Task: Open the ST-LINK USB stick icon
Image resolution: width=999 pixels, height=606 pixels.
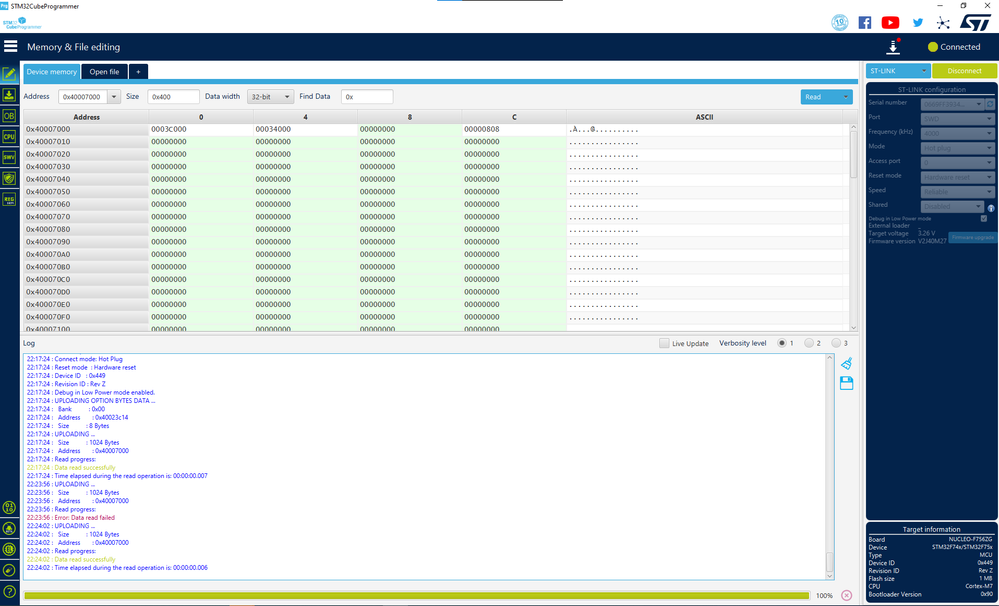Action: tap(9, 570)
